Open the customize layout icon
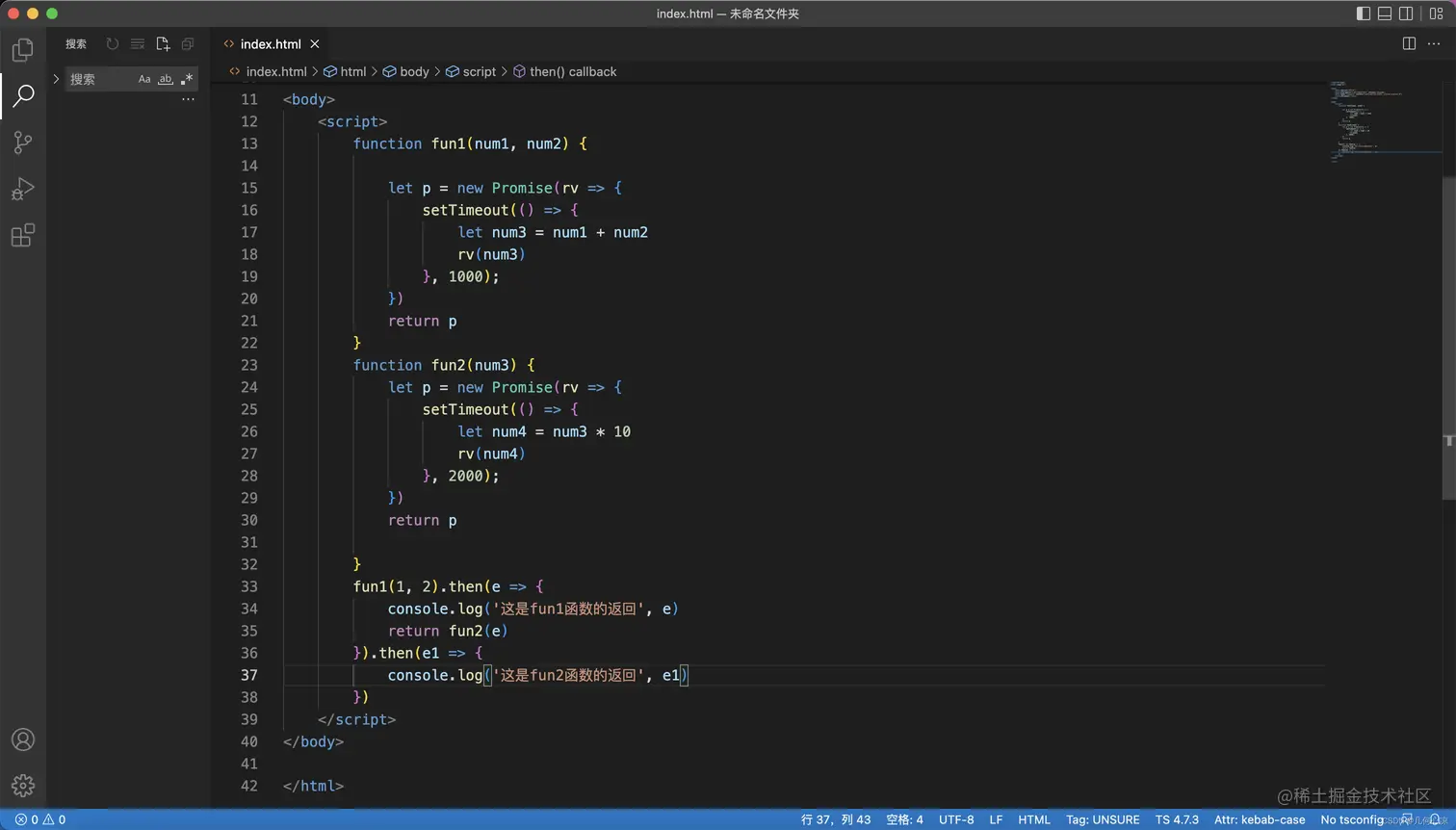1456x830 pixels. (x=1436, y=13)
